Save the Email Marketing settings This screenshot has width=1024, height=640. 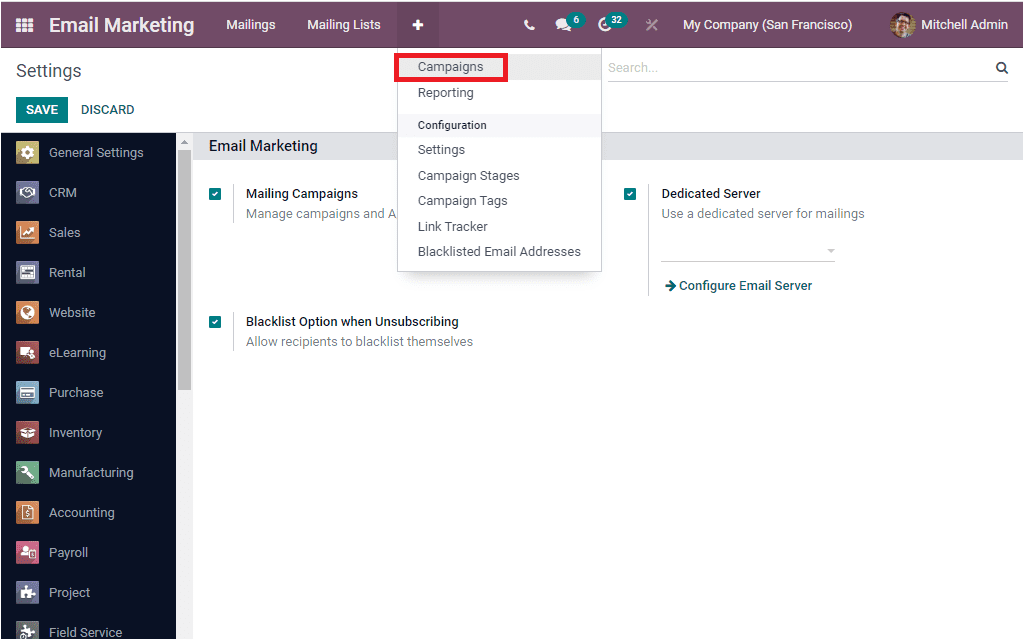pos(41,109)
